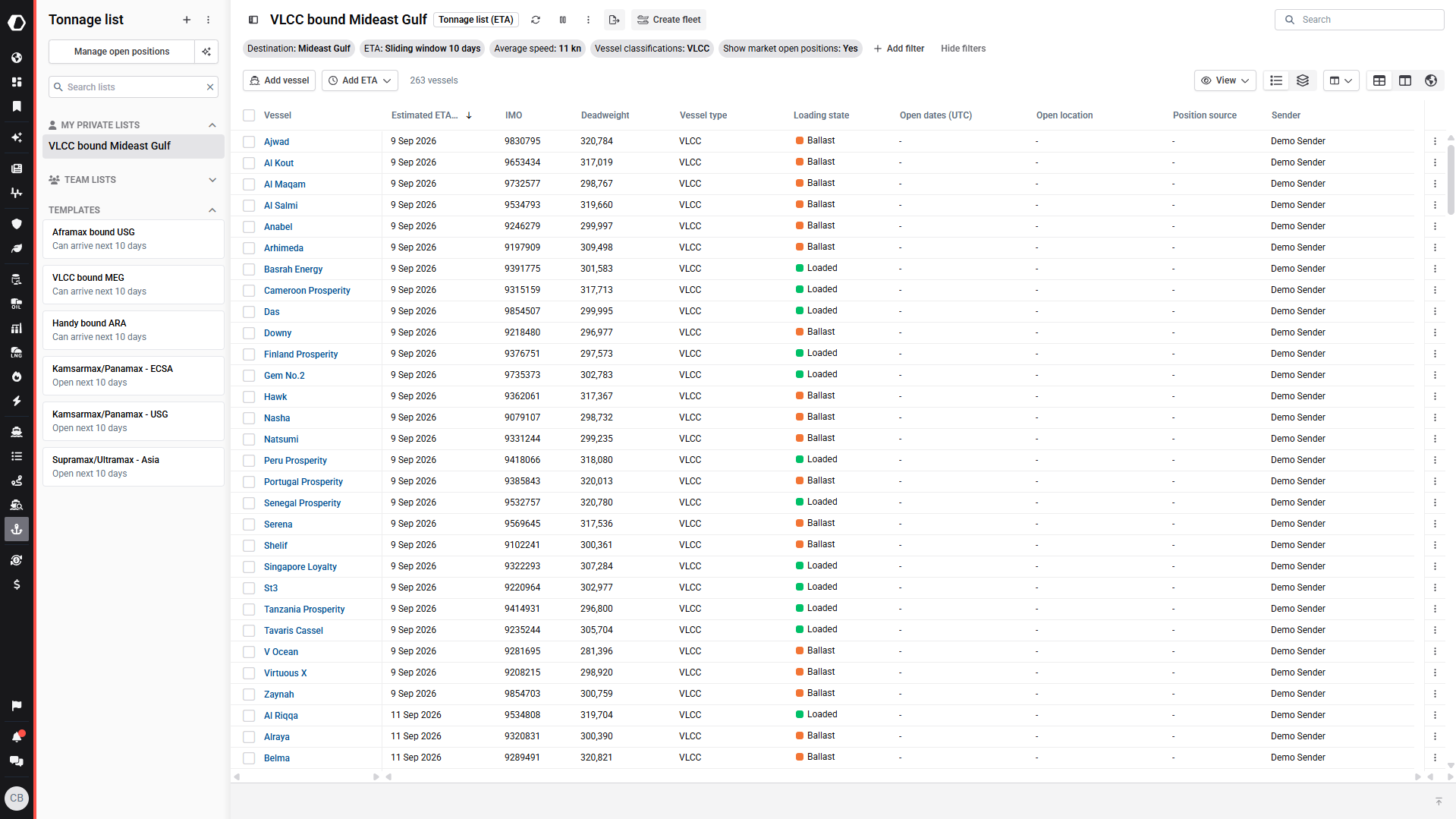The width and height of the screenshot is (1456, 819).
Task: Select the checkbox for Ajwad
Action: tap(249, 142)
